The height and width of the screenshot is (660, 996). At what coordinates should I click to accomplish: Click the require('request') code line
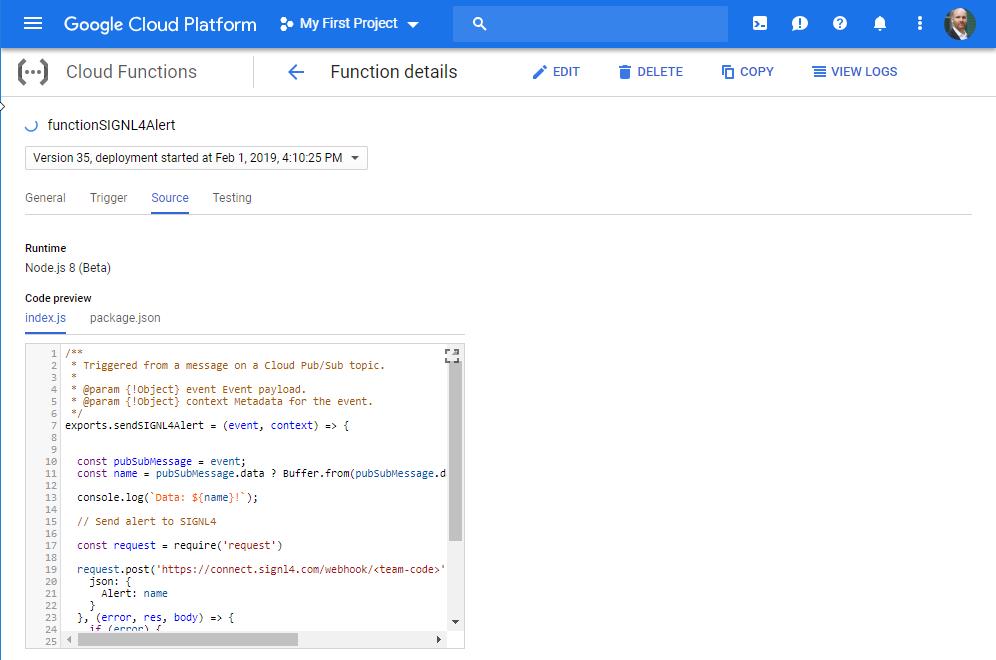pos(180,546)
